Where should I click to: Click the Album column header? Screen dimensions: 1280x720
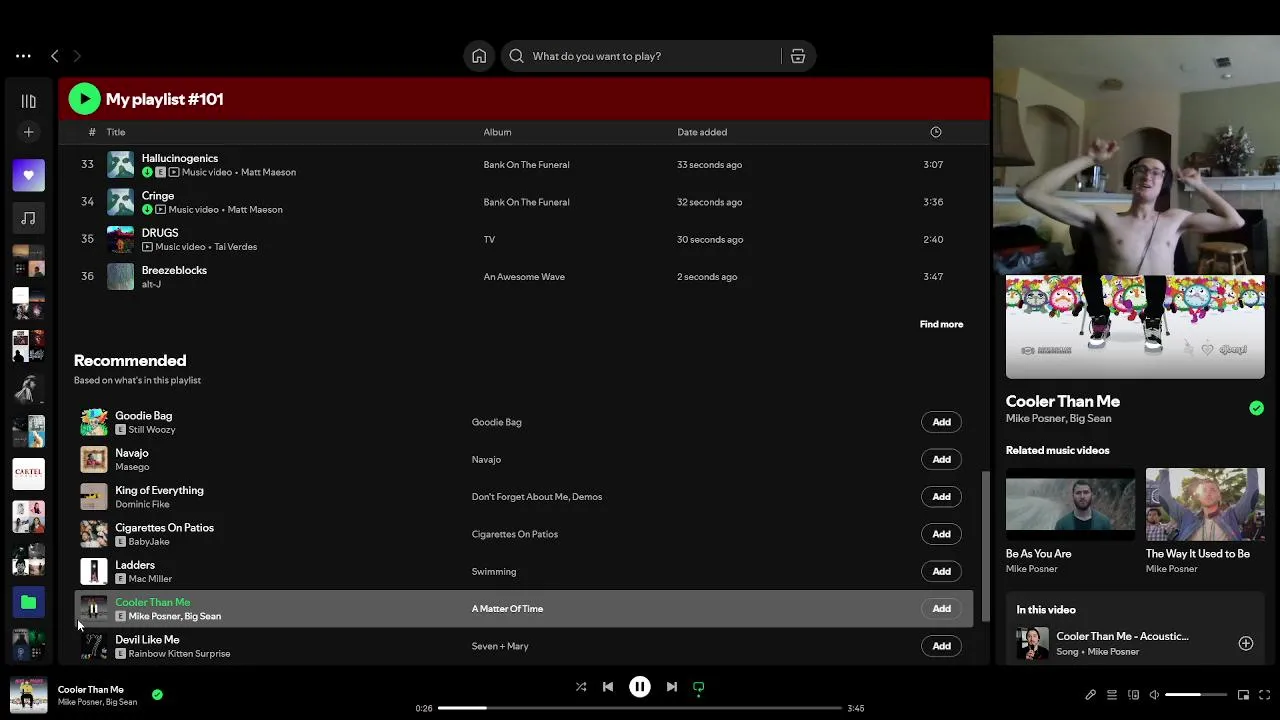497,132
